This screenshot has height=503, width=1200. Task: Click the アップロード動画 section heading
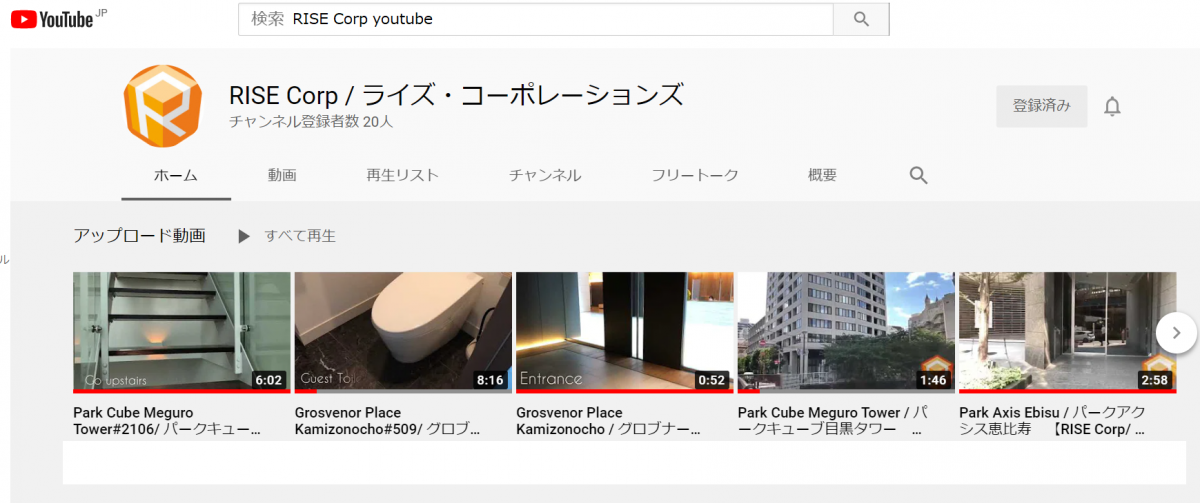pyautogui.click(x=139, y=236)
